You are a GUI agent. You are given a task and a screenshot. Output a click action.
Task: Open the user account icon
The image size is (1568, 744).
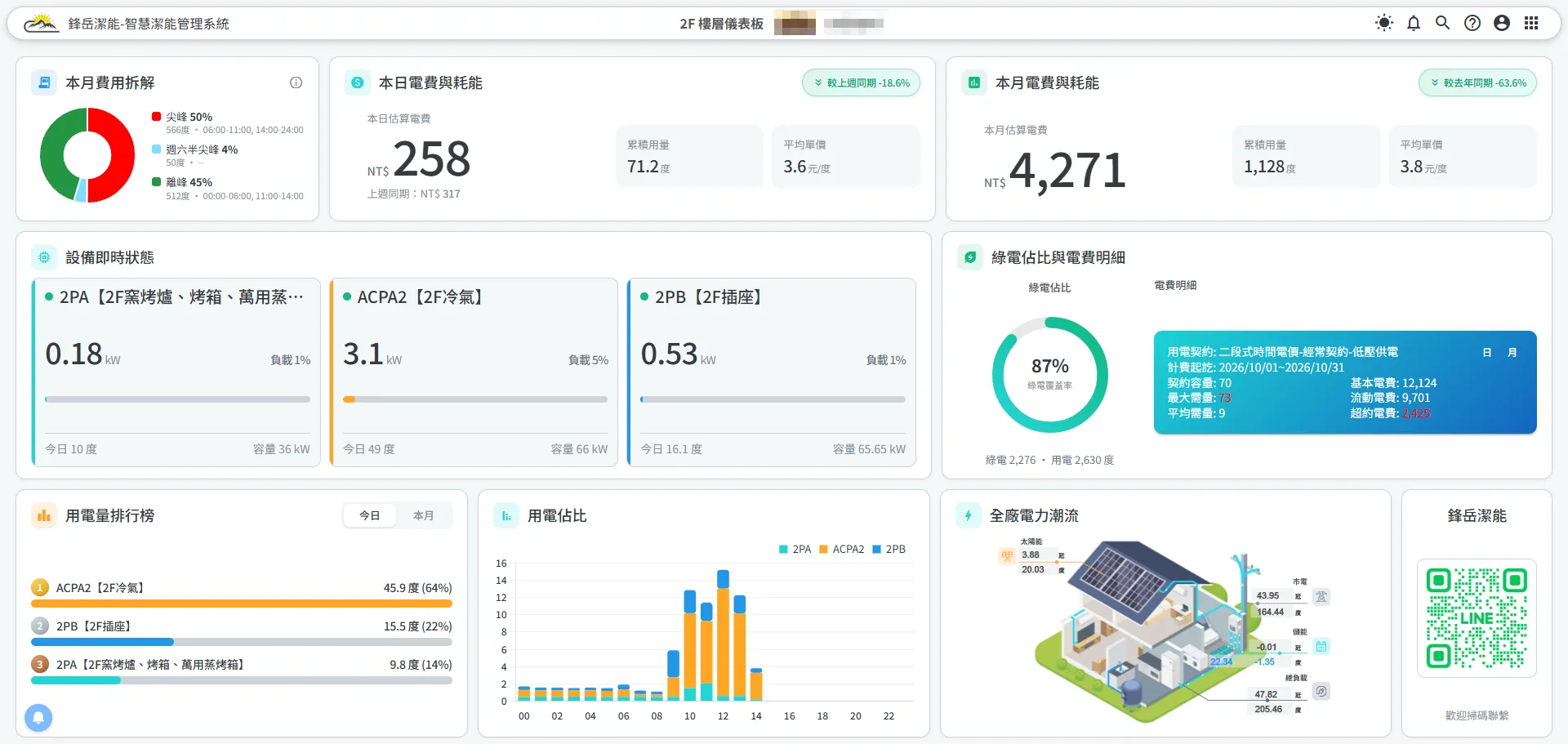[1502, 23]
